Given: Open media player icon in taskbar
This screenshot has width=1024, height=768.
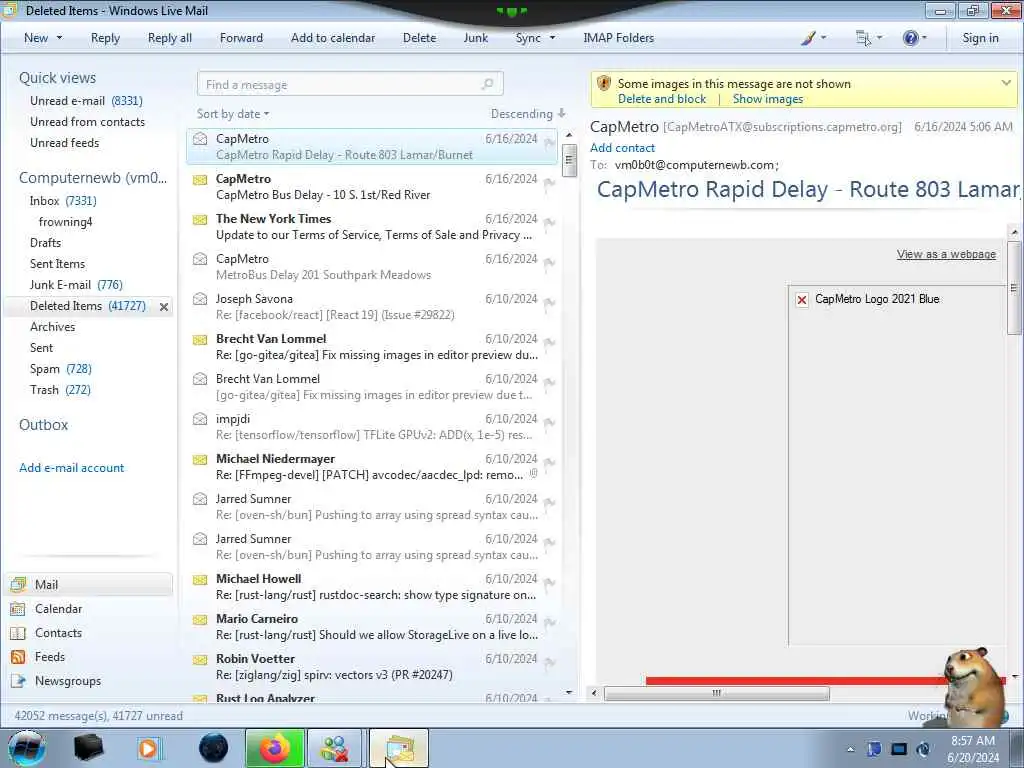Looking at the screenshot, I should pyautogui.click(x=148, y=748).
